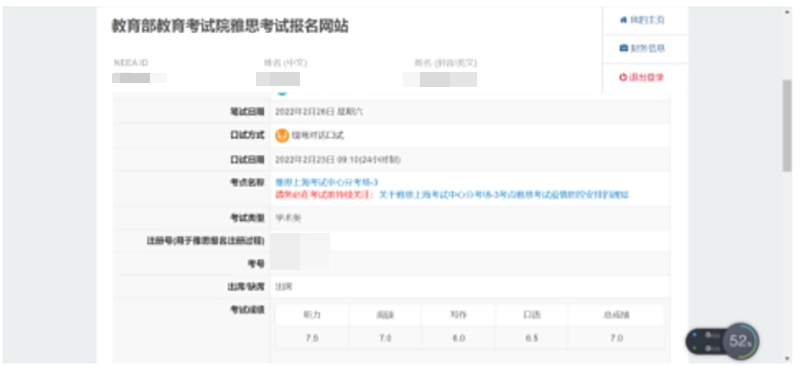Click 退出登录 to log out

[642, 78]
